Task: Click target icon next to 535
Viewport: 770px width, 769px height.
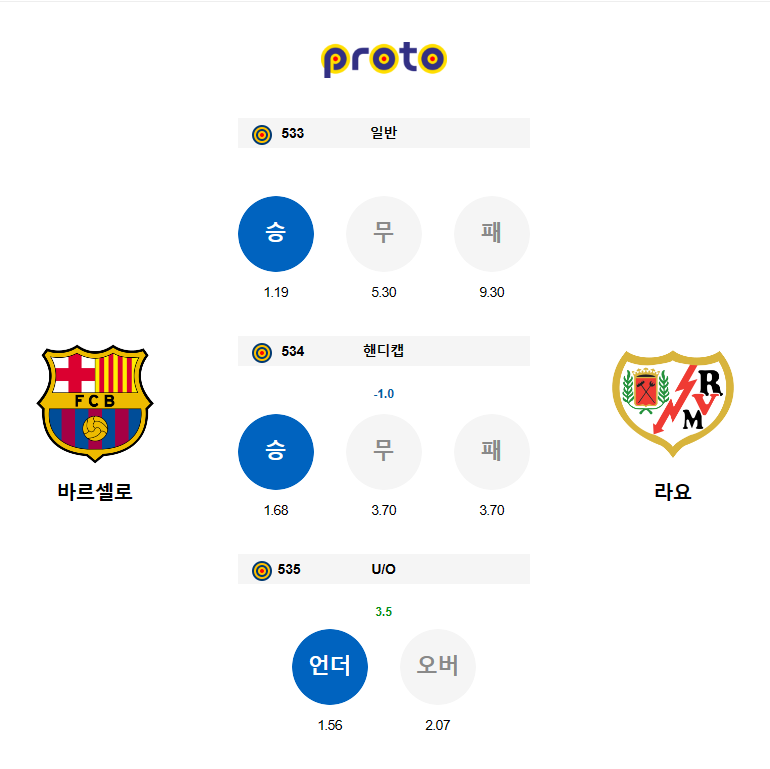Action: click(x=262, y=570)
